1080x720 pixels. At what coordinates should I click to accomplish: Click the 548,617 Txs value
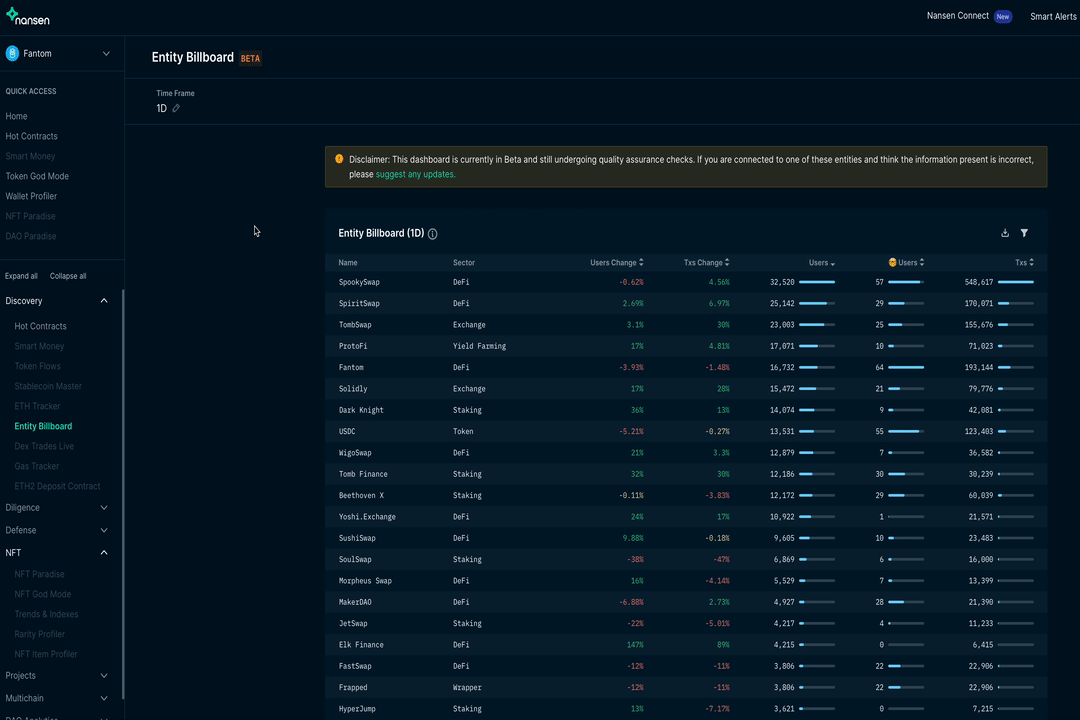tap(979, 282)
